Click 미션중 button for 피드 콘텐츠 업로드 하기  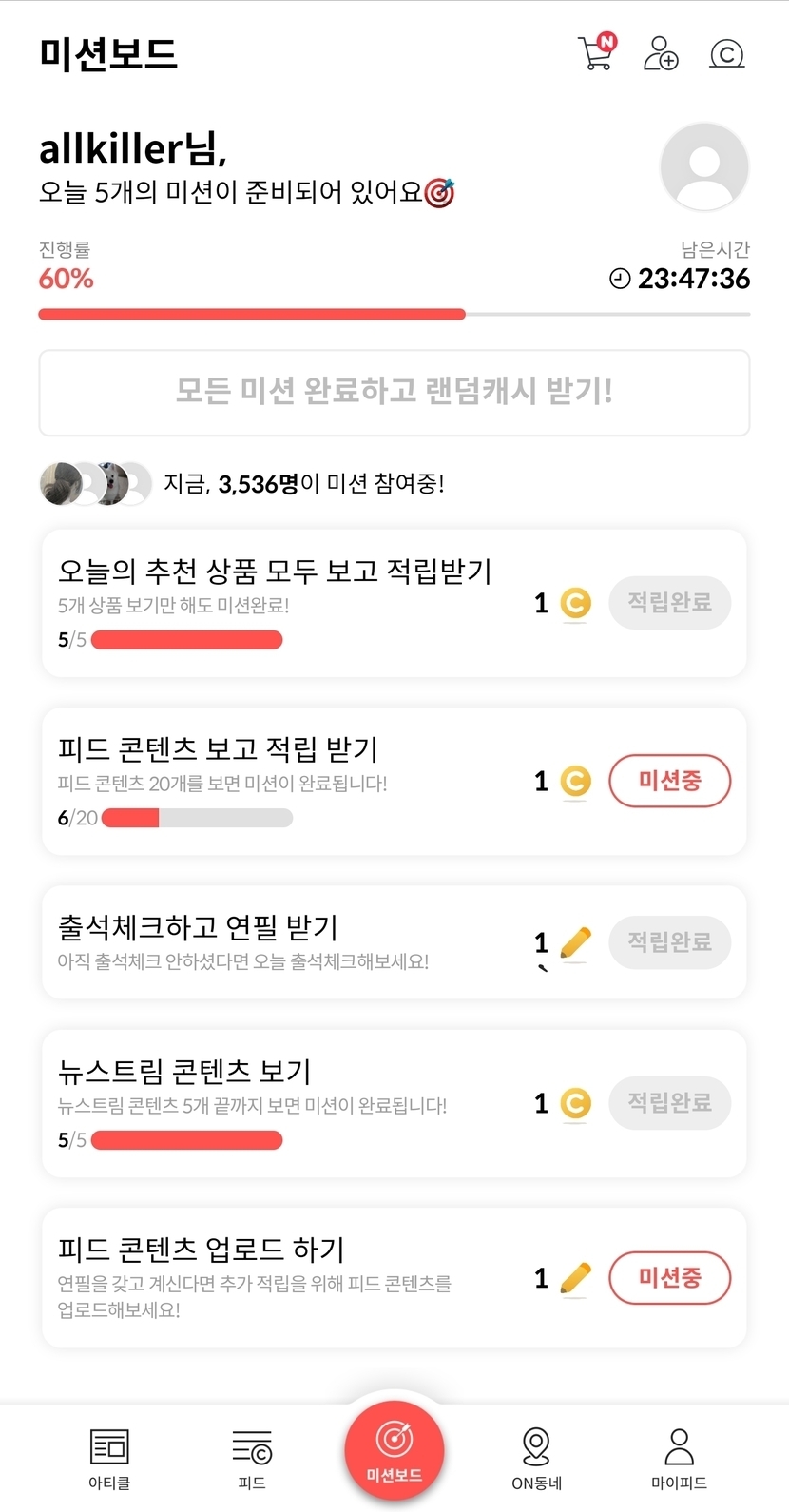669,1278
